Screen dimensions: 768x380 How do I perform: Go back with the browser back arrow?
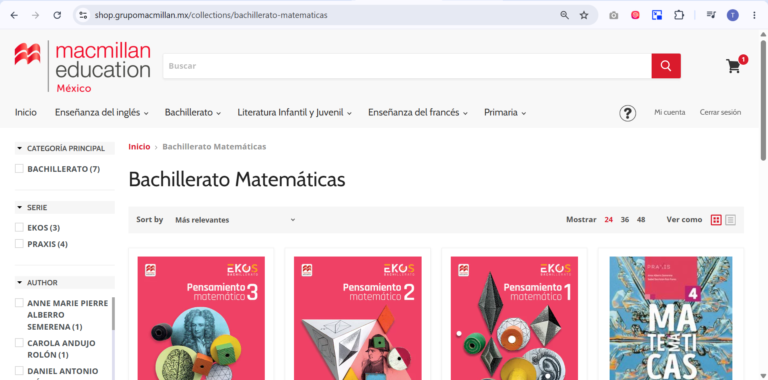coord(14,15)
